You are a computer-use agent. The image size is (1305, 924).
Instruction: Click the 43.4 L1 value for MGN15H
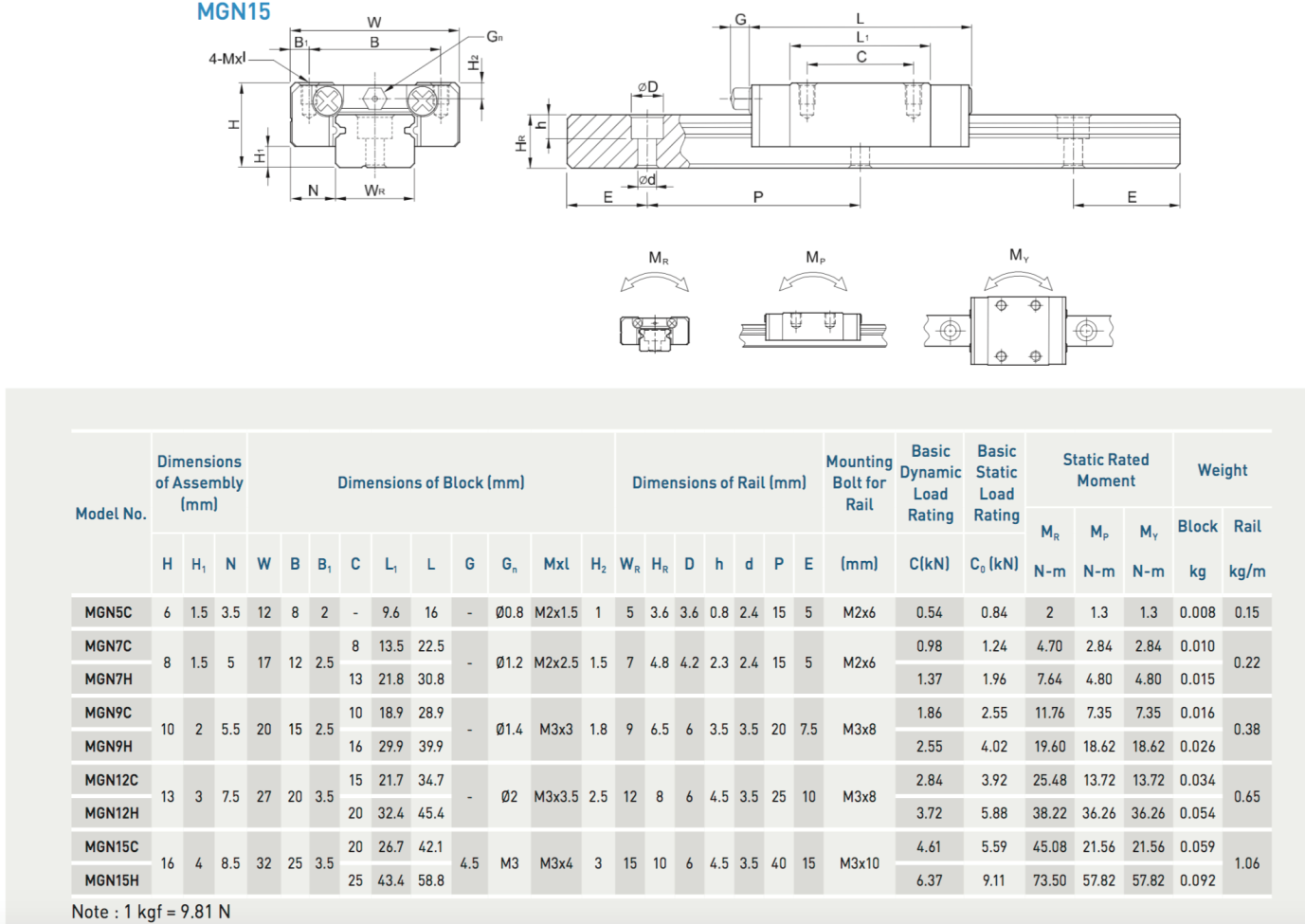391,880
